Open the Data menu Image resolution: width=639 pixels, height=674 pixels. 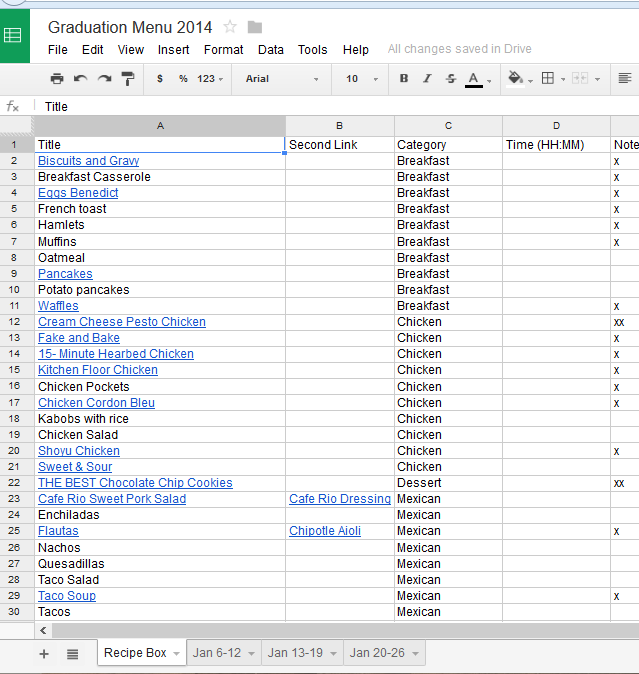(x=271, y=50)
